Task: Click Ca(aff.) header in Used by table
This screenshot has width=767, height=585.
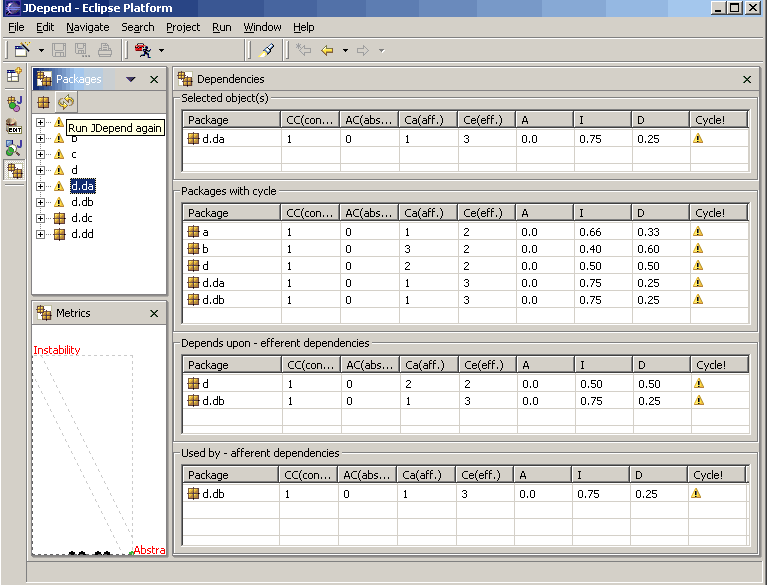Action: tap(426, 475)
